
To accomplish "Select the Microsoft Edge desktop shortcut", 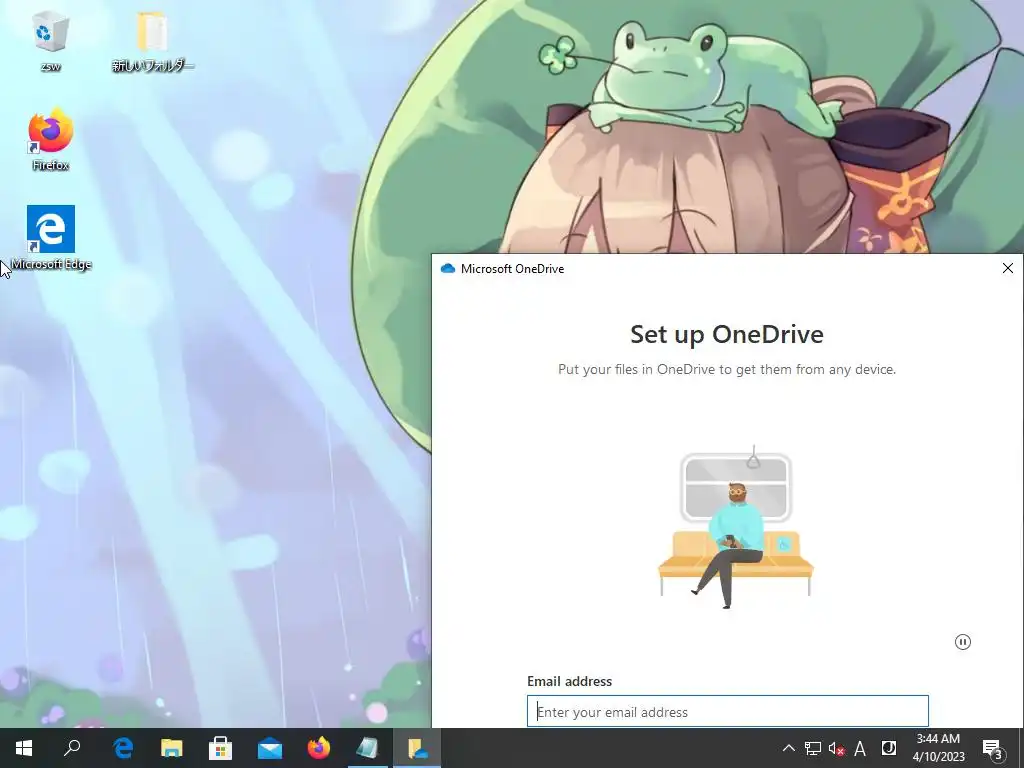I will coord(51,238).
